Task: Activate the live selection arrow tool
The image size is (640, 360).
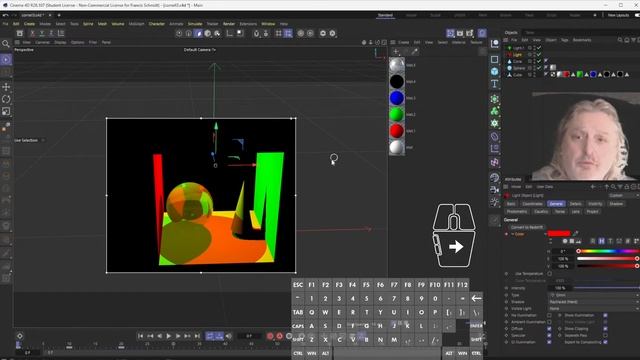Action: [x=6, y=60]
